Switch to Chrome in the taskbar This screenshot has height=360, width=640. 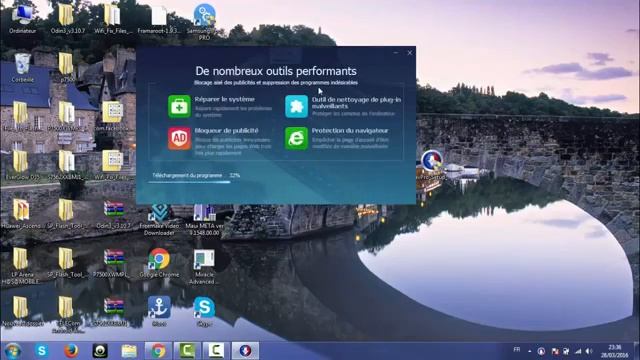[158, 351]
